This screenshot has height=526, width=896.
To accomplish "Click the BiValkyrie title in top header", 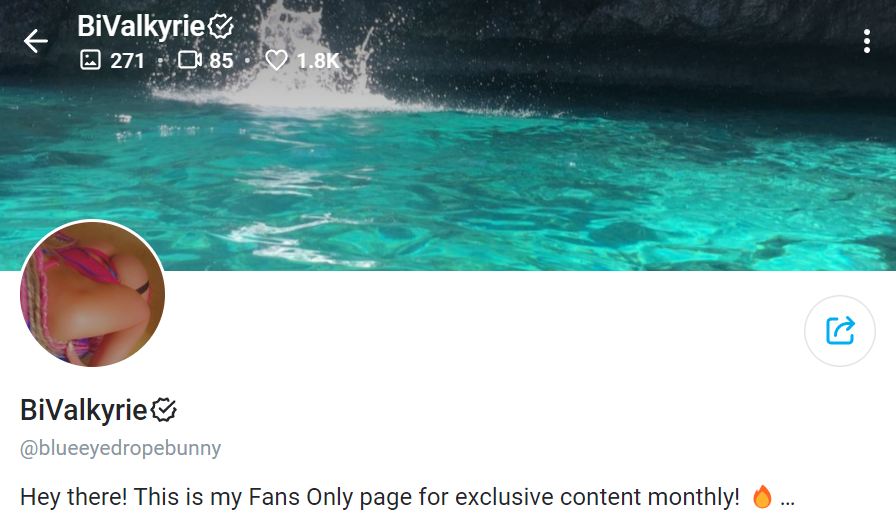I will coord(141,26).
